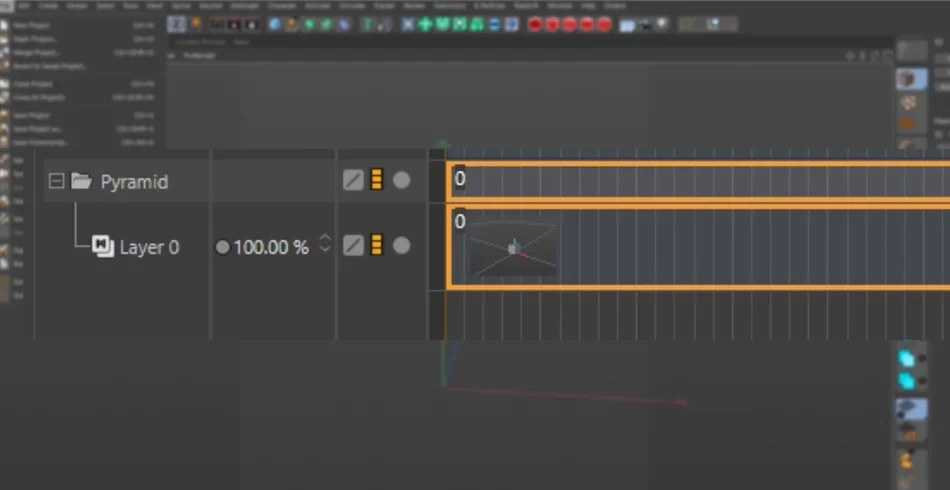The width and height of the screenshot is (950, 490).
Task: Click the Layer 0 motion layer icon
Action: (103, 246)
